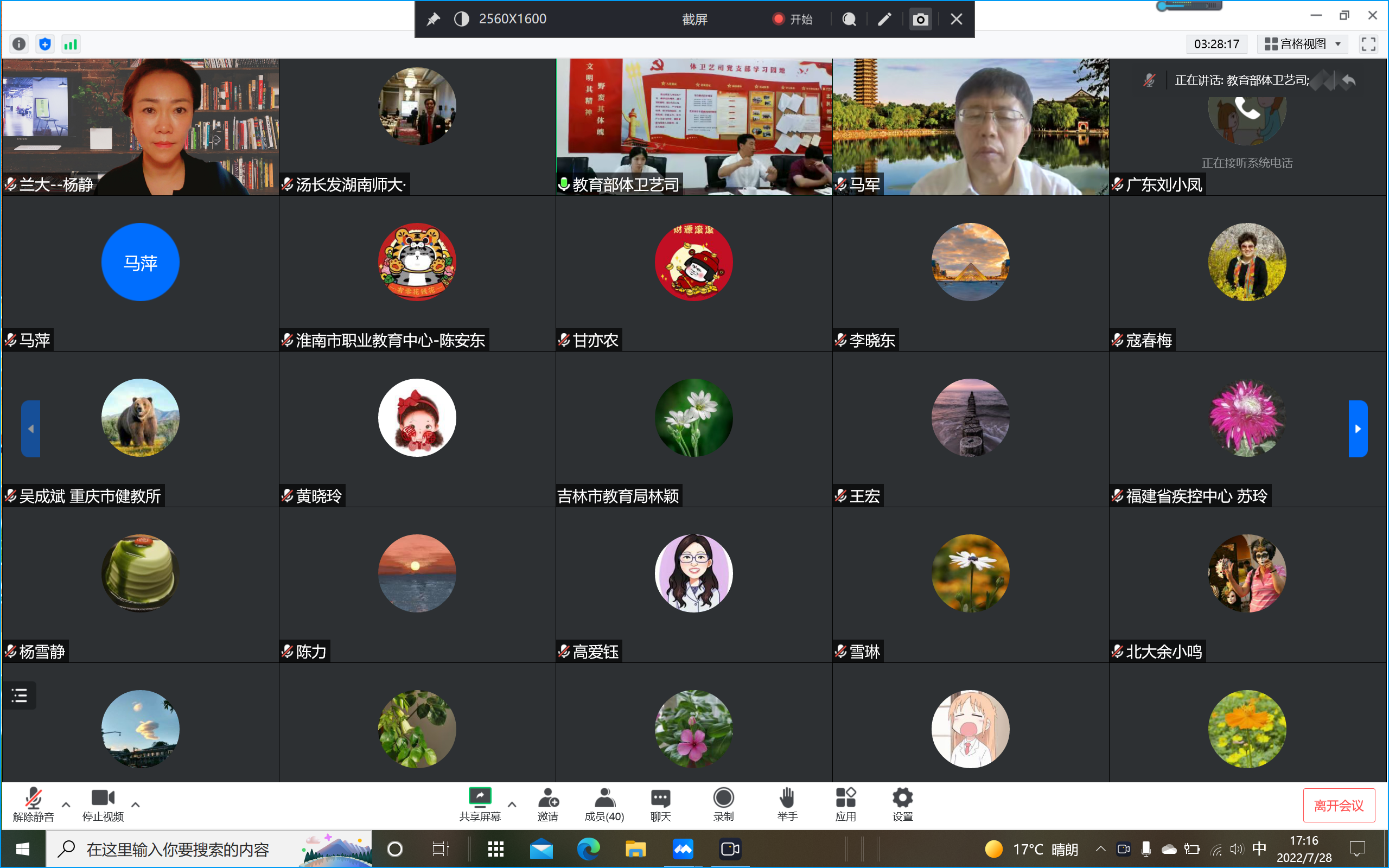Open the Members 成员(40) list

point(604,798)
